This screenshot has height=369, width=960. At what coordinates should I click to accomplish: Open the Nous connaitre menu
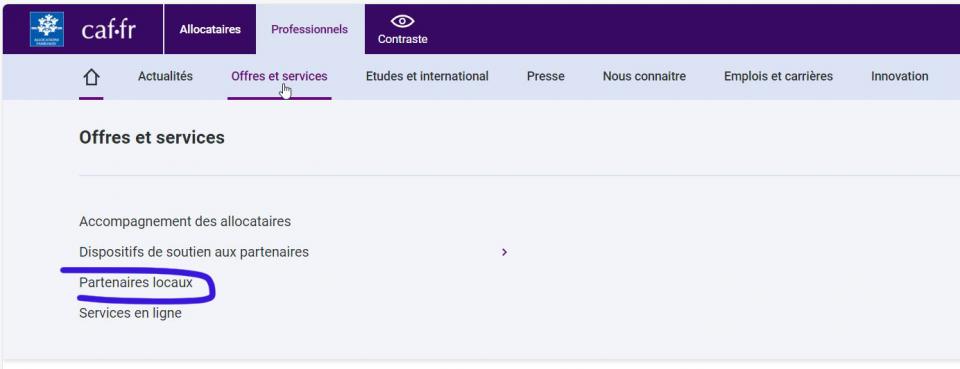coord(644,76)
